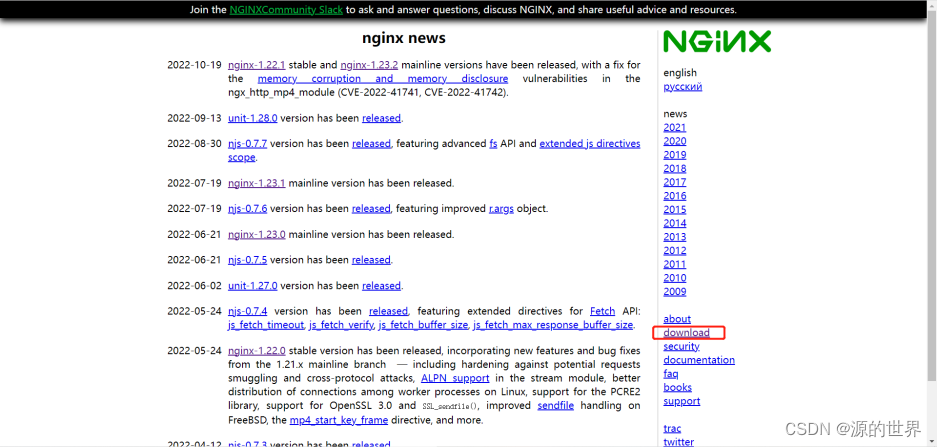Open the mp4_start_key_frame directive link

point(339,420)
